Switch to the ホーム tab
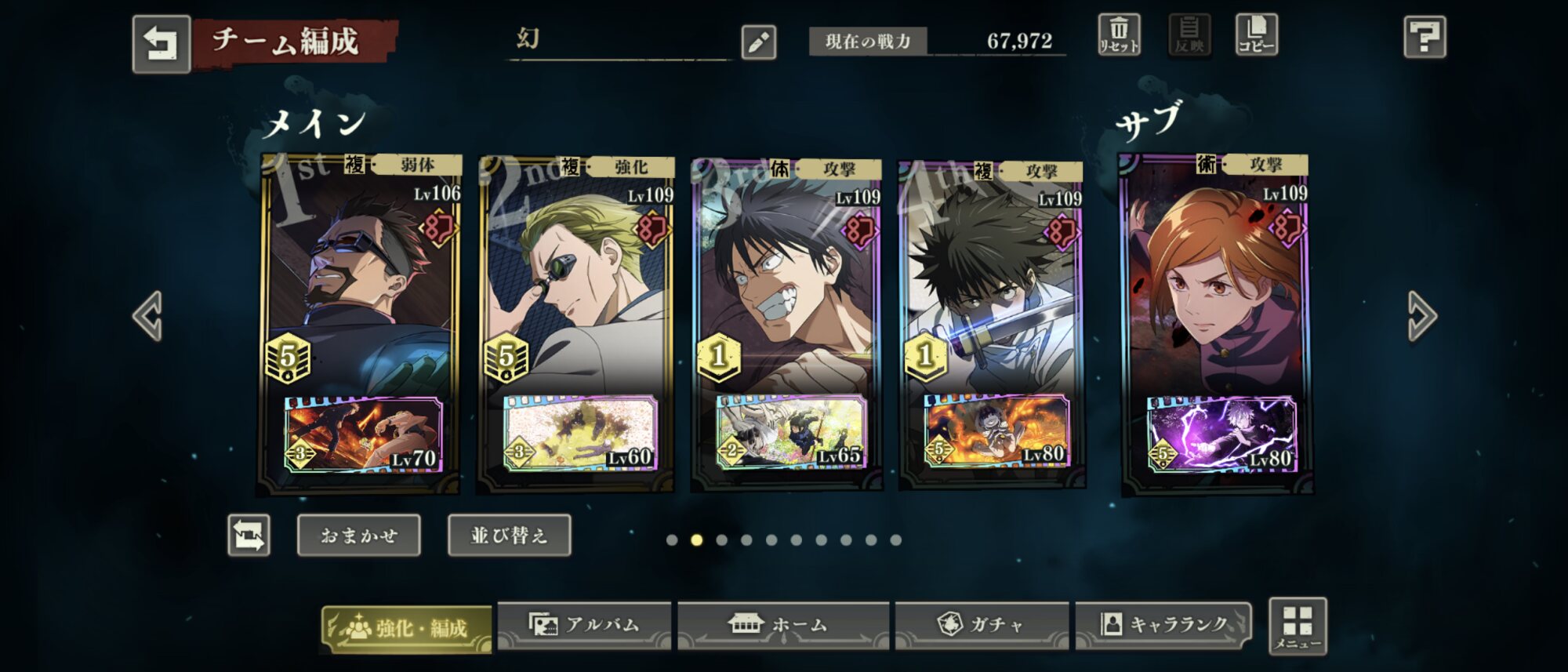The image size is (1568, 672). [x=783, y=626]
